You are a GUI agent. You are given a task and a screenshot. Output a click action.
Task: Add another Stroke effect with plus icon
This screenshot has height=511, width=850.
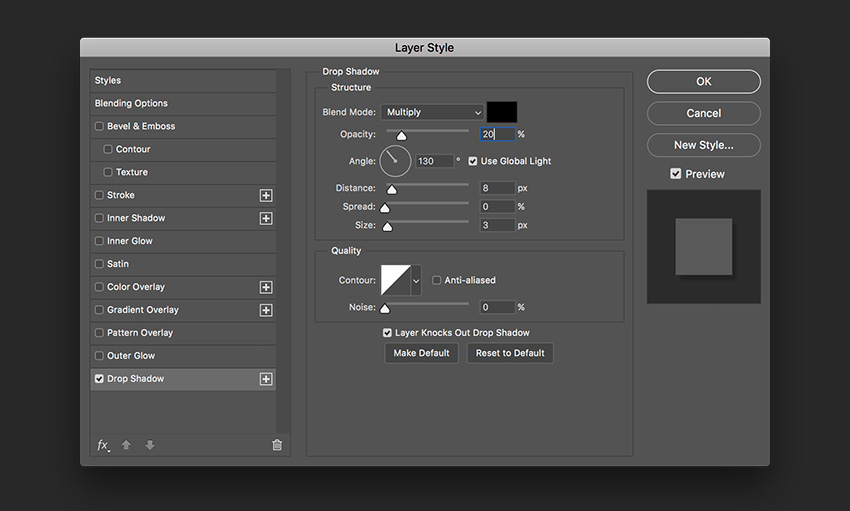[266, 195]
